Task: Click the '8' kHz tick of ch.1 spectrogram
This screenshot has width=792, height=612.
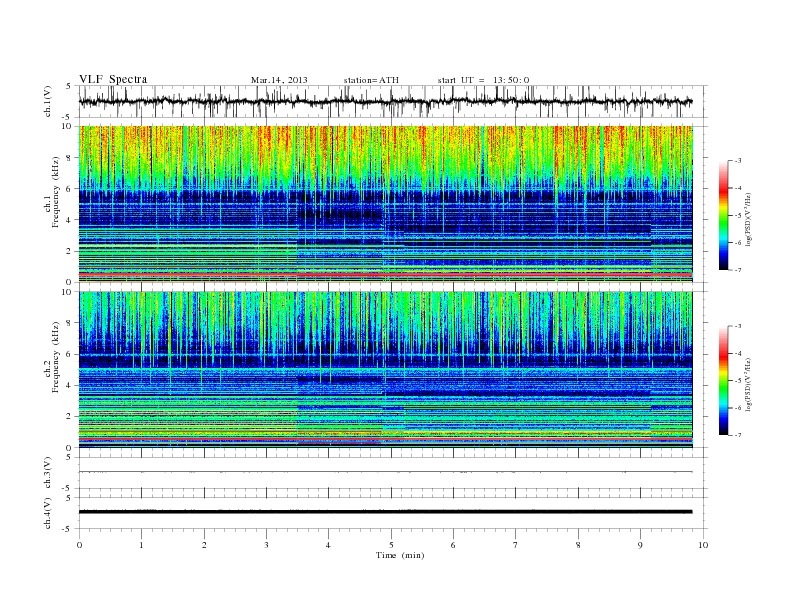Action: pos(69,158)
